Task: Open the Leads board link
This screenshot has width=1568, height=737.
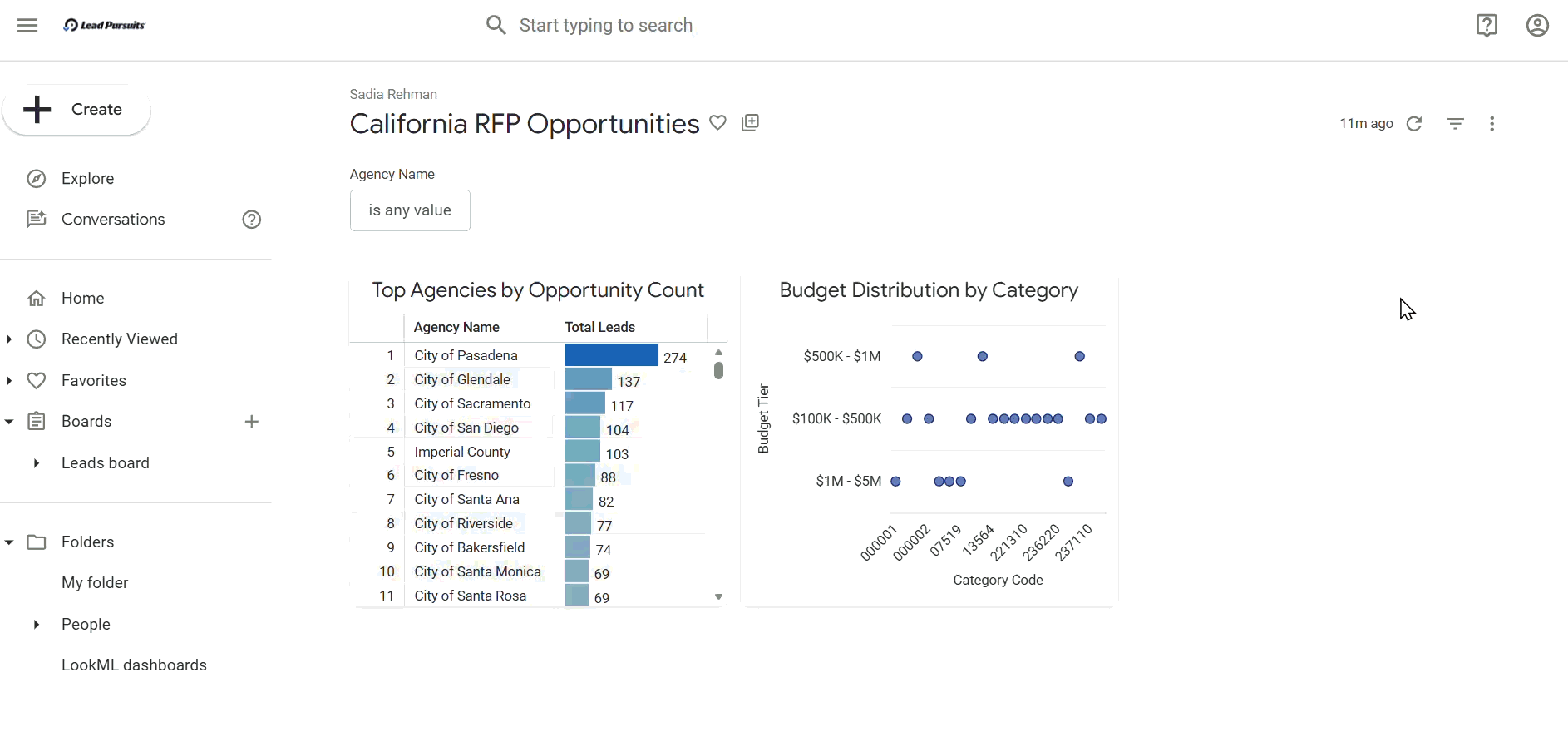Action: tap(106, 463)
